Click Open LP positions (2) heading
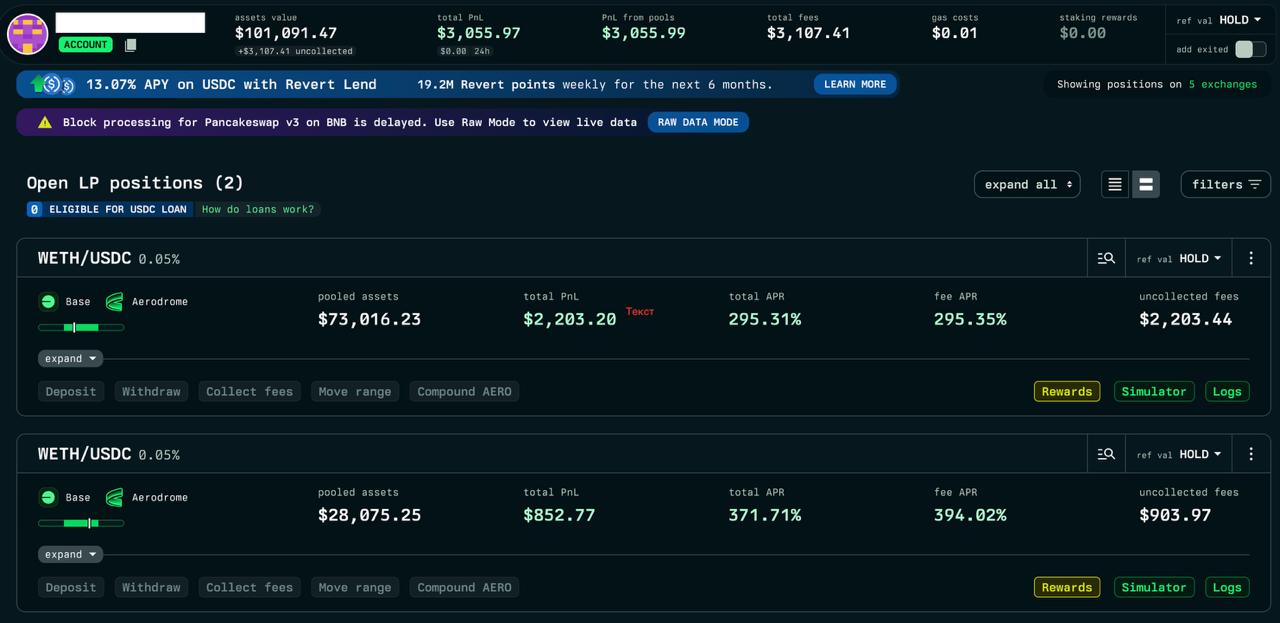Screen dimensions: 1280x623 click(135, 183)
